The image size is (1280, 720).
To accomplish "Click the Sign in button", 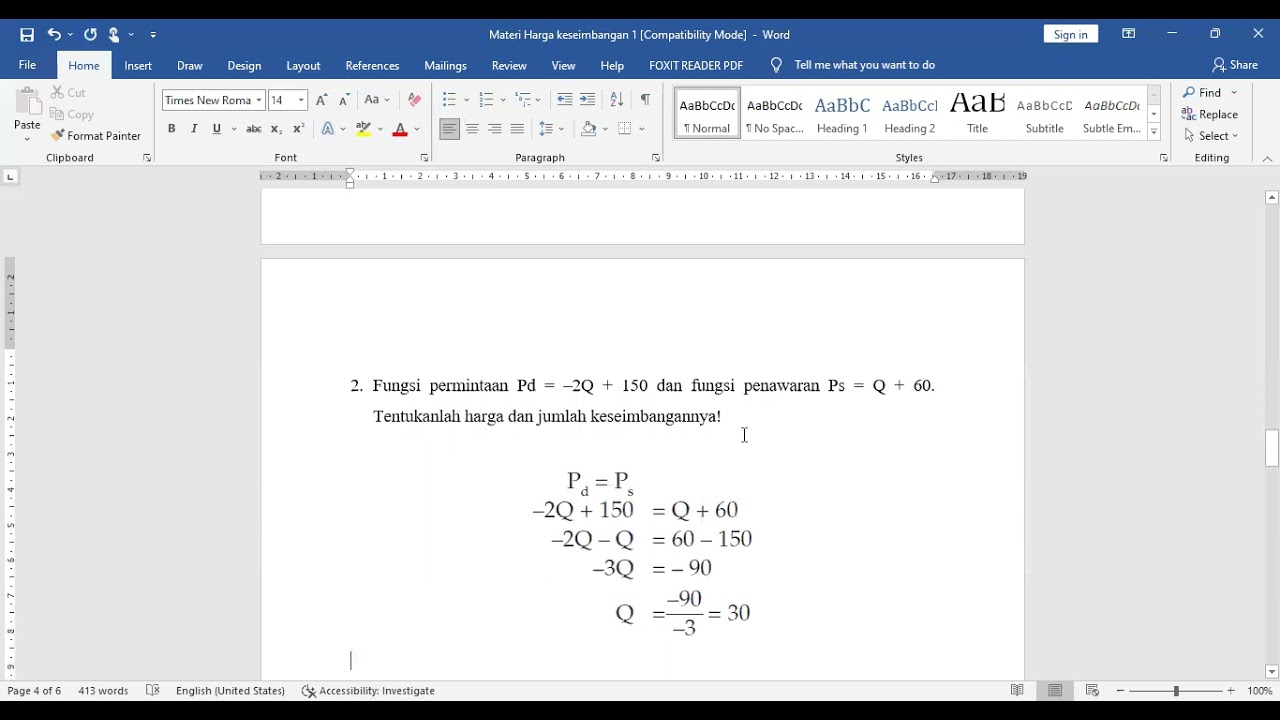I will (1070, 34).
